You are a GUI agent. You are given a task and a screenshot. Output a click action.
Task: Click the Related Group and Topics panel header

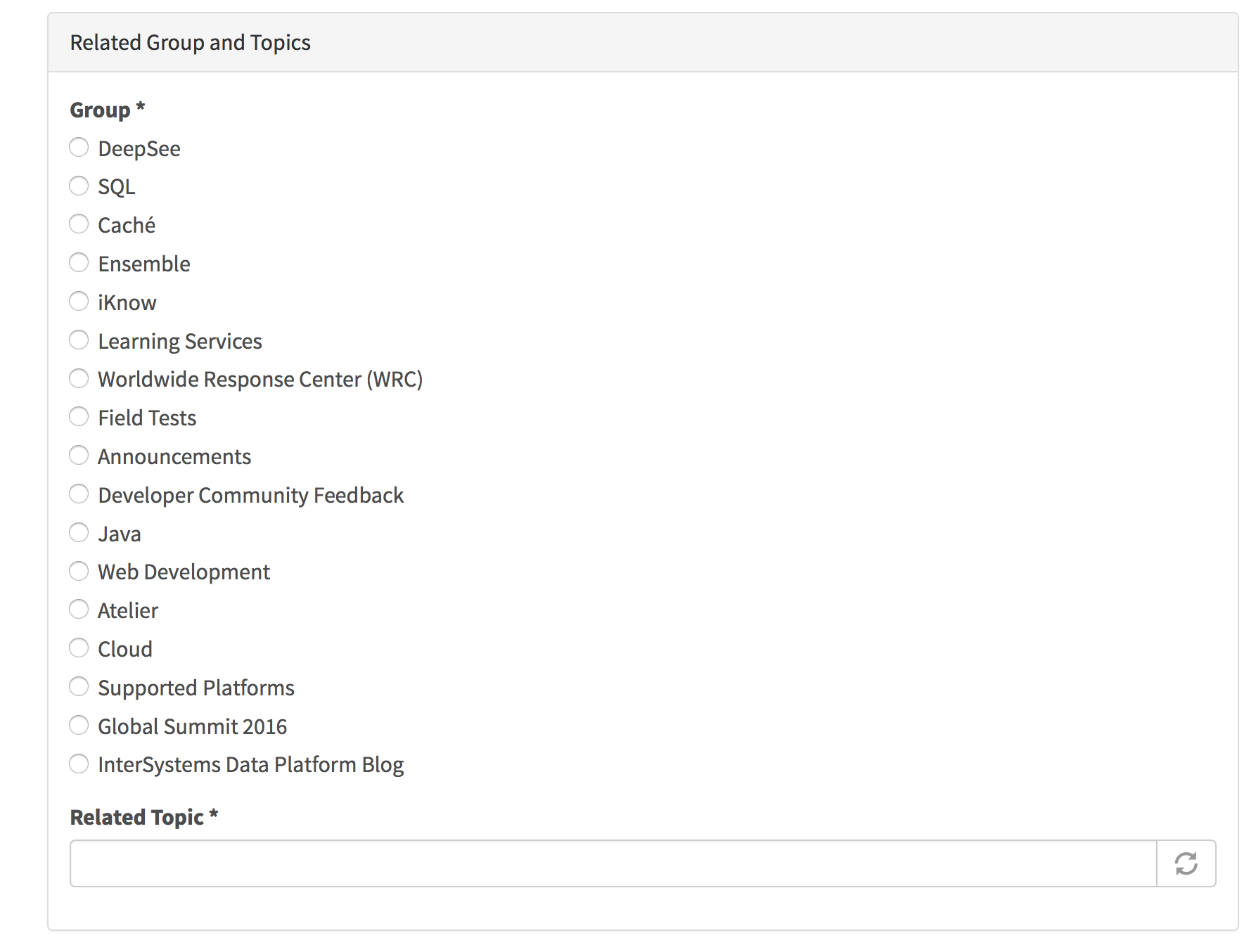pos(190,43)
